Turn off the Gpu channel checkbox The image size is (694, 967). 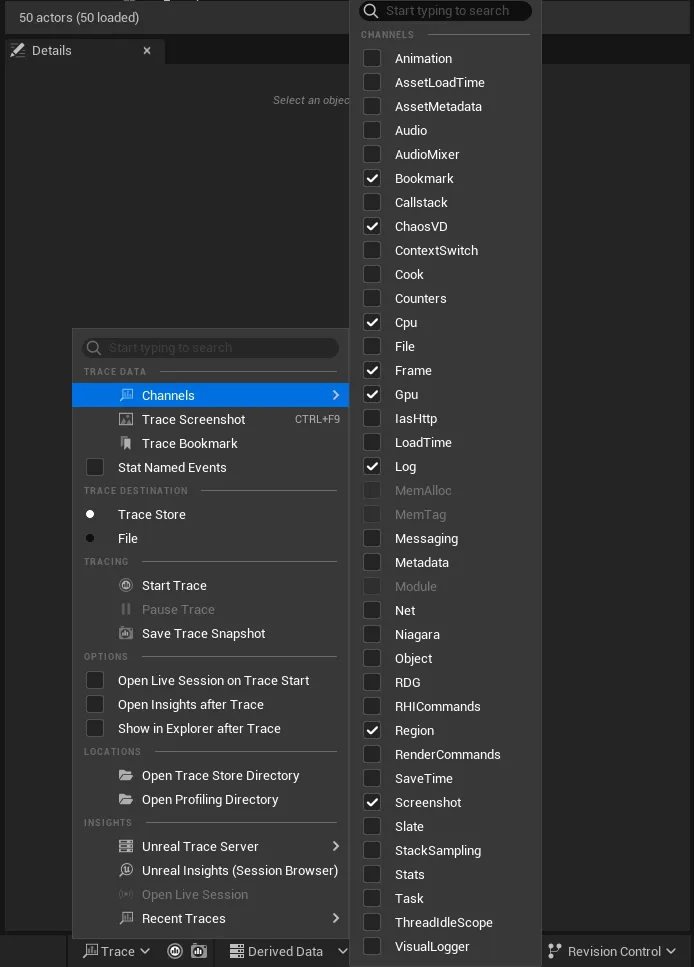[372, 394]
